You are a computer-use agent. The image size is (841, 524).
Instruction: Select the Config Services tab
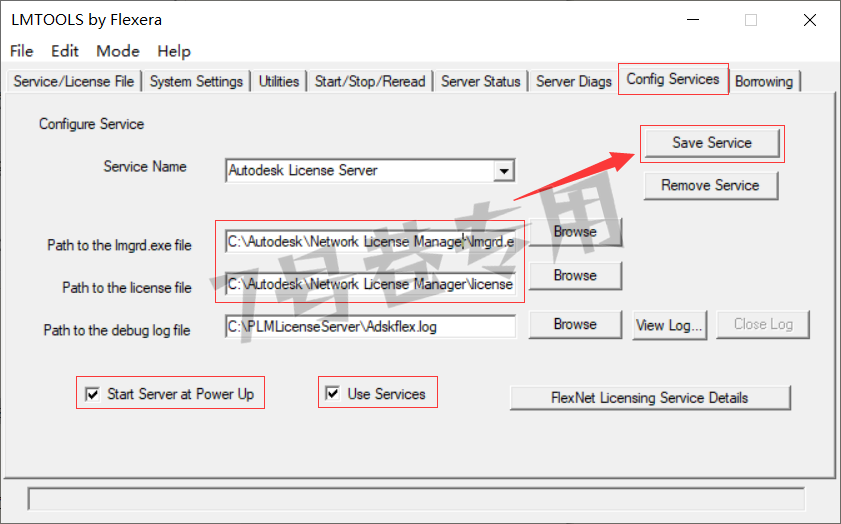[673, 79]
